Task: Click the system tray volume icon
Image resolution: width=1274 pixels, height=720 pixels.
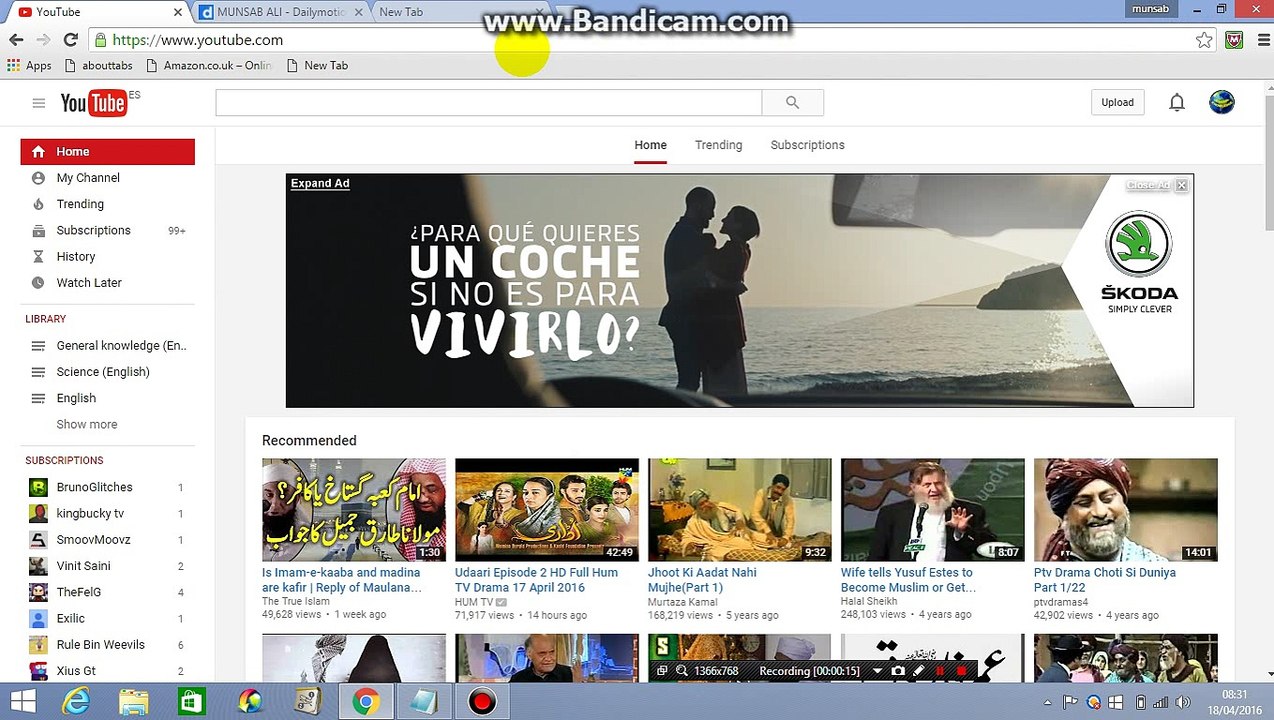Action: coord(1181,702)
